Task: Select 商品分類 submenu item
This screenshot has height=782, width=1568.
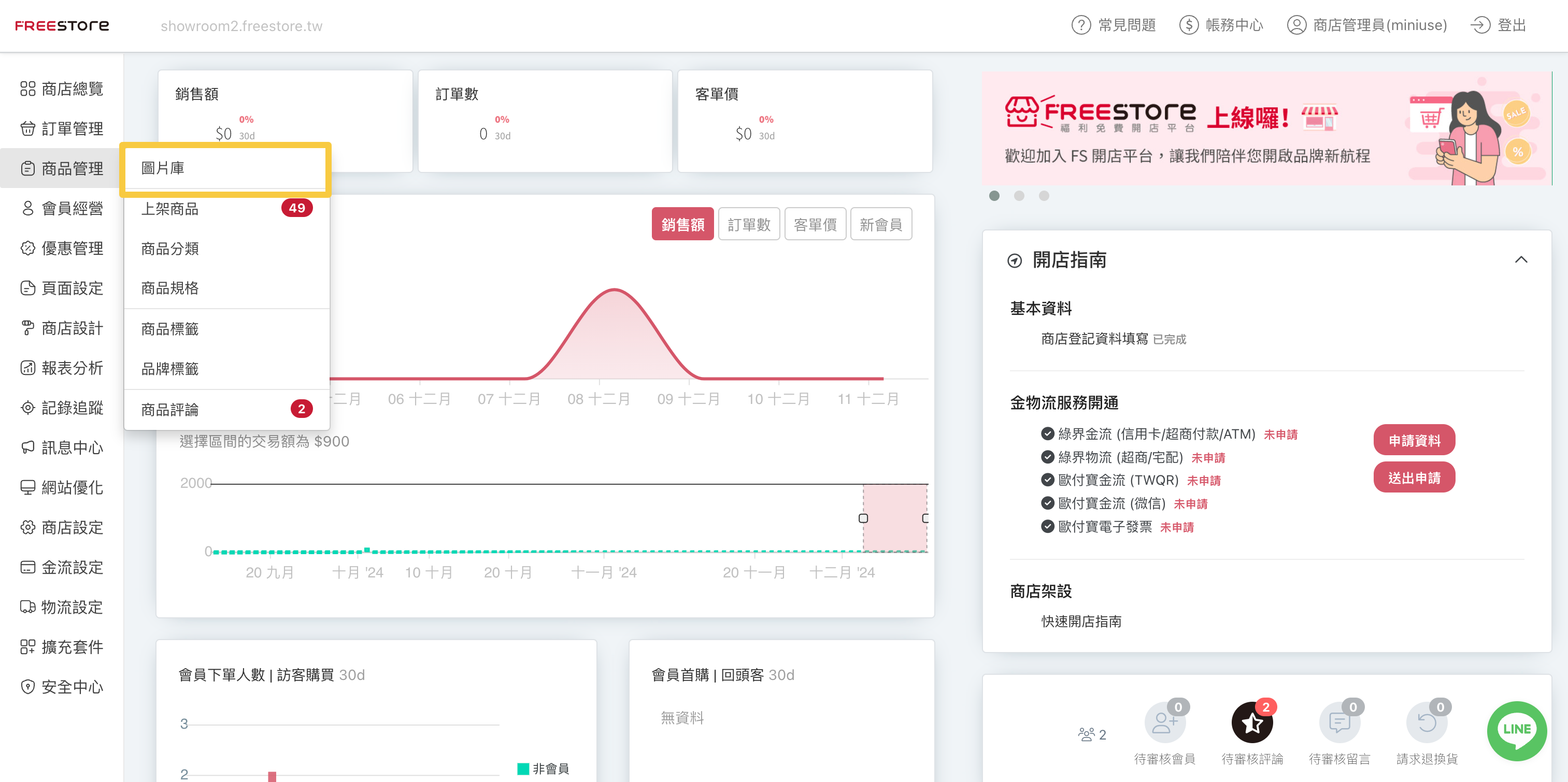Action: click(x=226, y=248)
